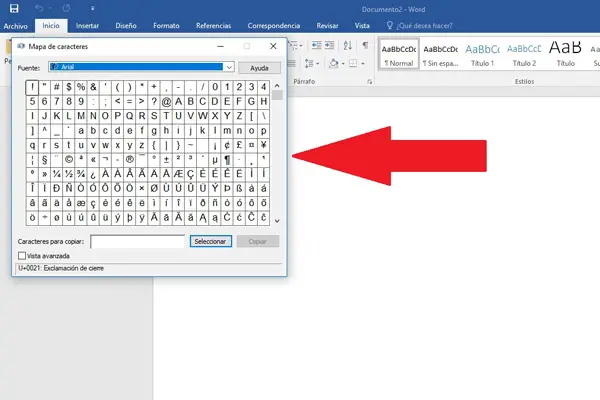This screenshot has width=600, height=400.
Task: Select the ½ fraction character cell
Action: point(68,174)
